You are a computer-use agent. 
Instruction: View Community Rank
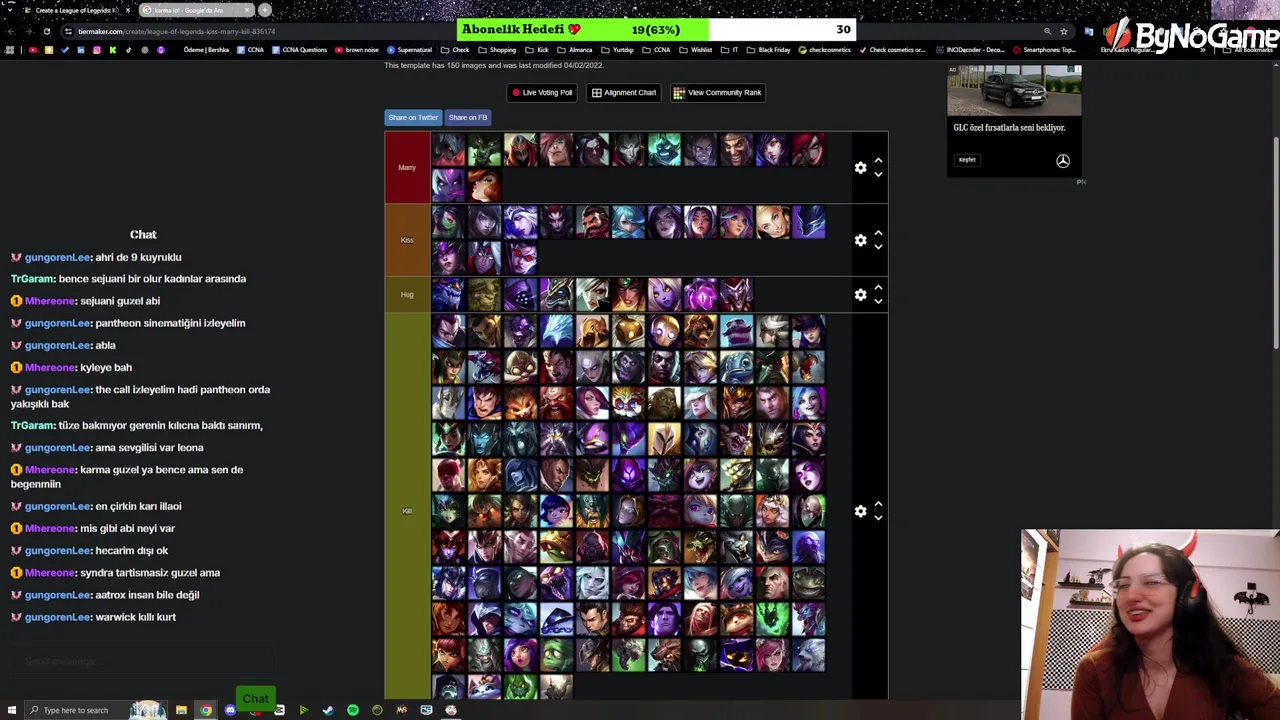tap(718, 92)
